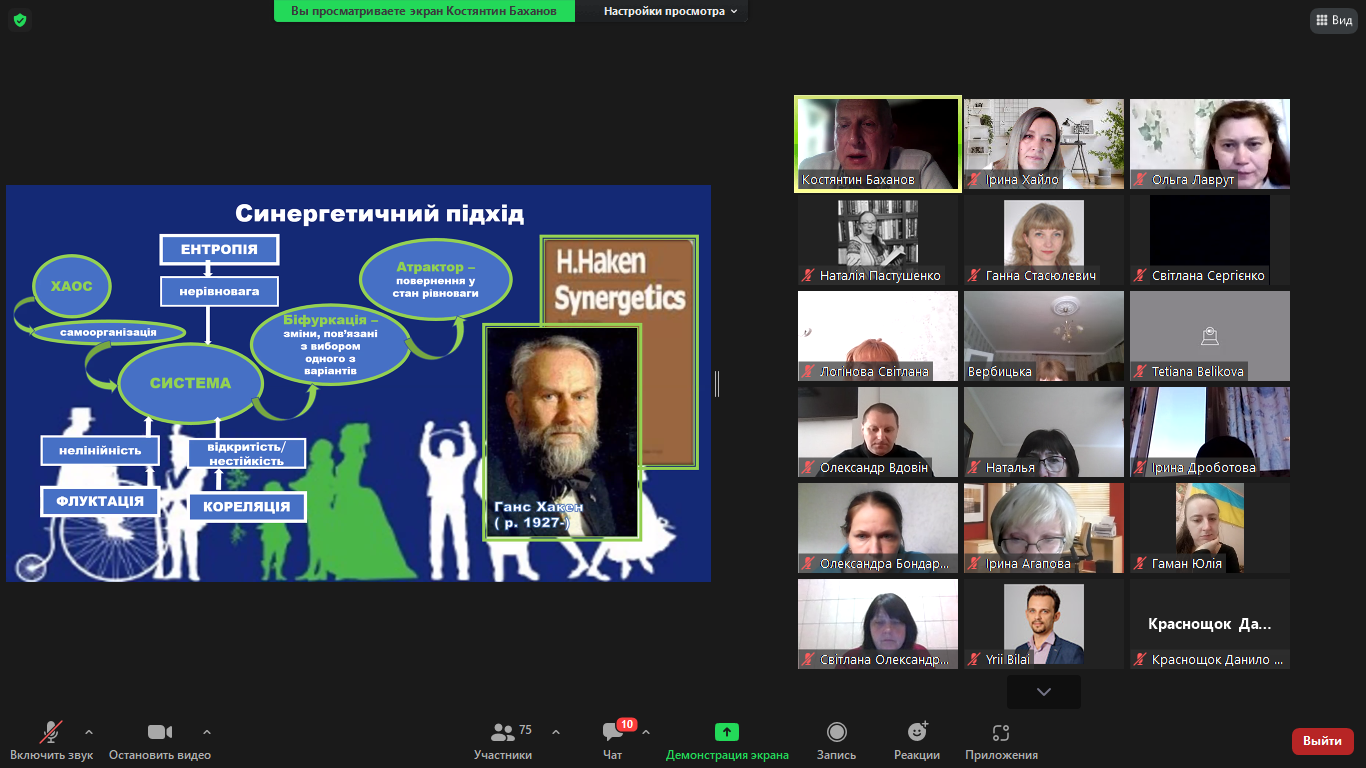
Task: Open the Chat panel icon
Action: coord(613,732)
